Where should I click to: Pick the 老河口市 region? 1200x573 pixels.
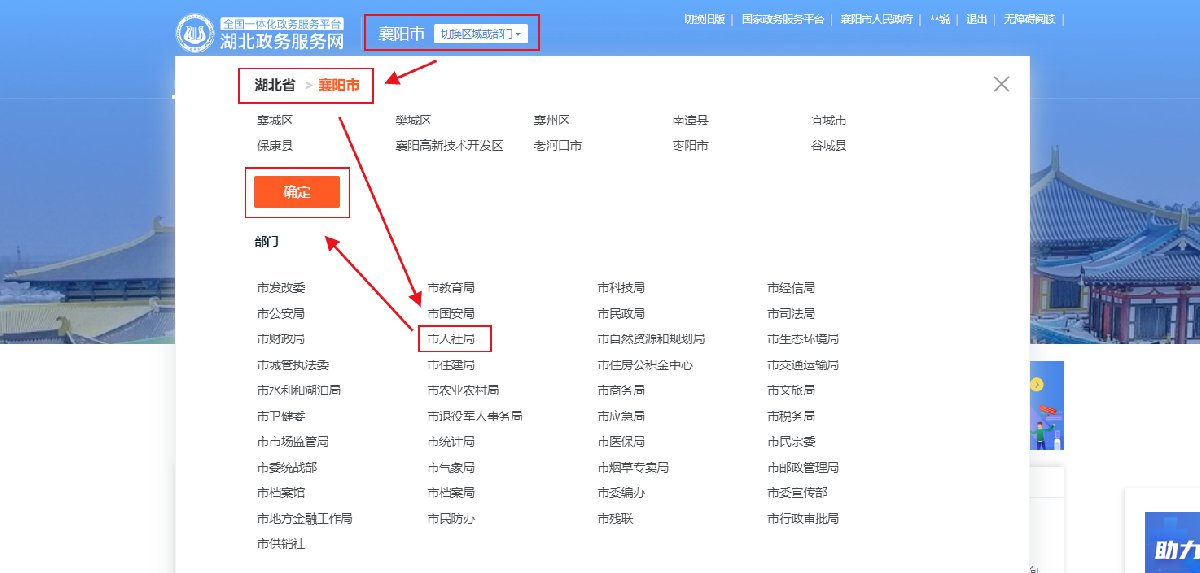pyautogui.click(x=557, y=146)
